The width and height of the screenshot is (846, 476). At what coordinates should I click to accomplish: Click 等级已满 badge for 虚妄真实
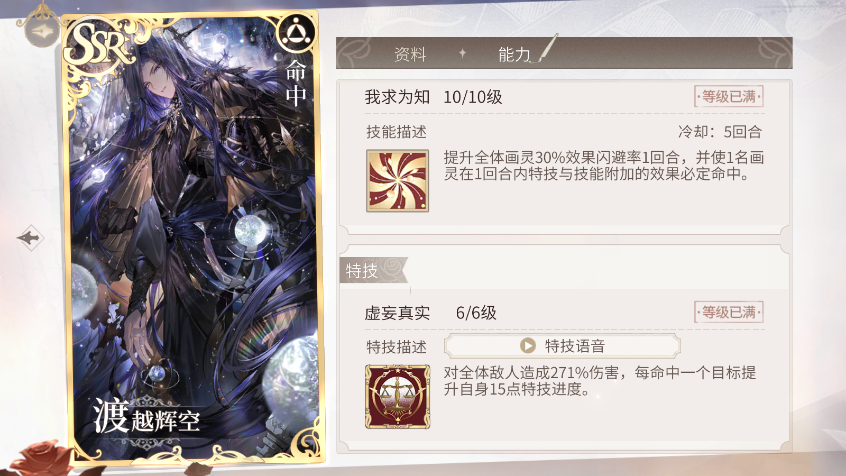pos(728,312)
